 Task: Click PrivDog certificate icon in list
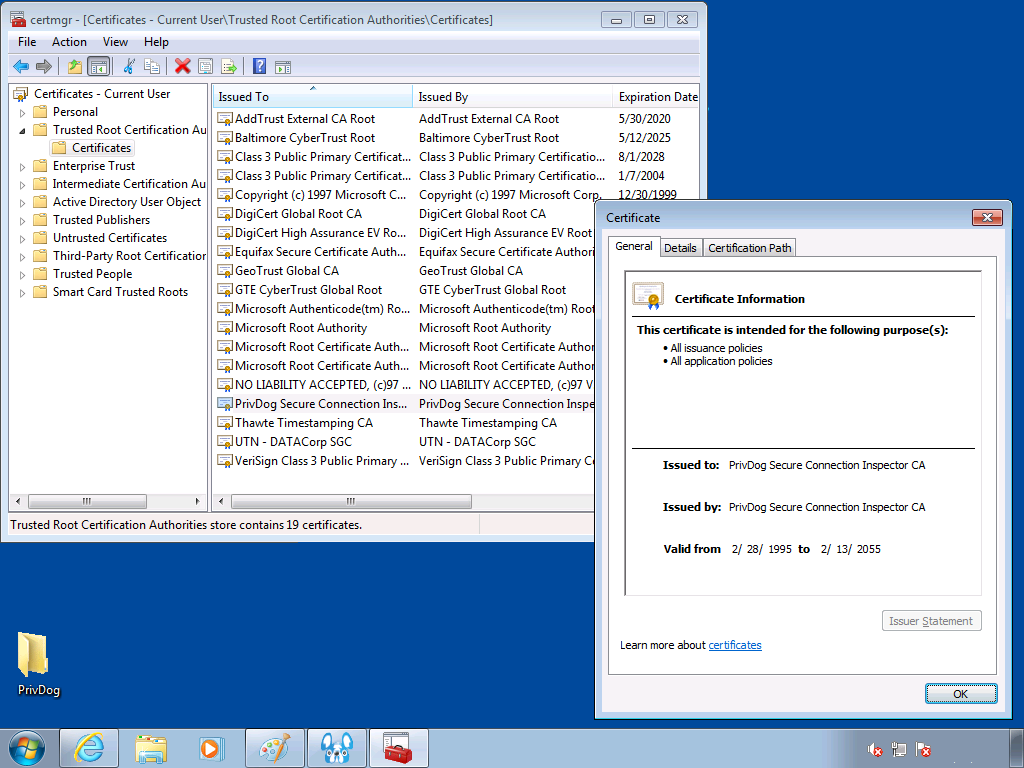pos(225,404)
